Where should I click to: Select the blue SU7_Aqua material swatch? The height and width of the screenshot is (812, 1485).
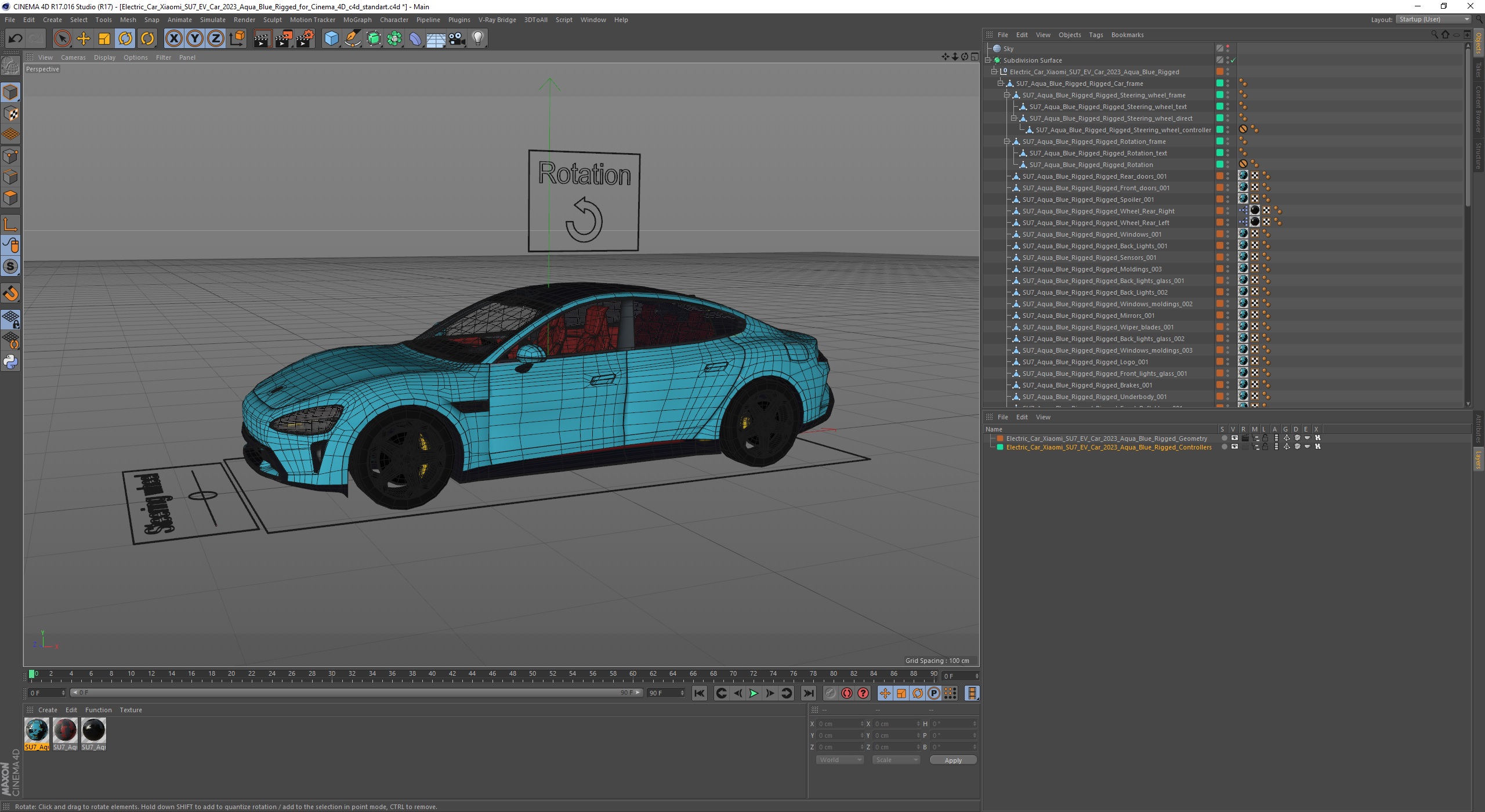tap(37, 730)
